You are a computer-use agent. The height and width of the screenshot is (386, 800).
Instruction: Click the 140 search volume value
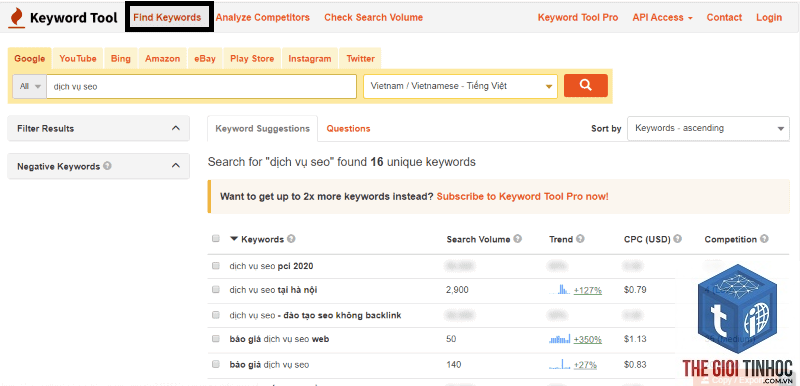(x=453, y=364)
